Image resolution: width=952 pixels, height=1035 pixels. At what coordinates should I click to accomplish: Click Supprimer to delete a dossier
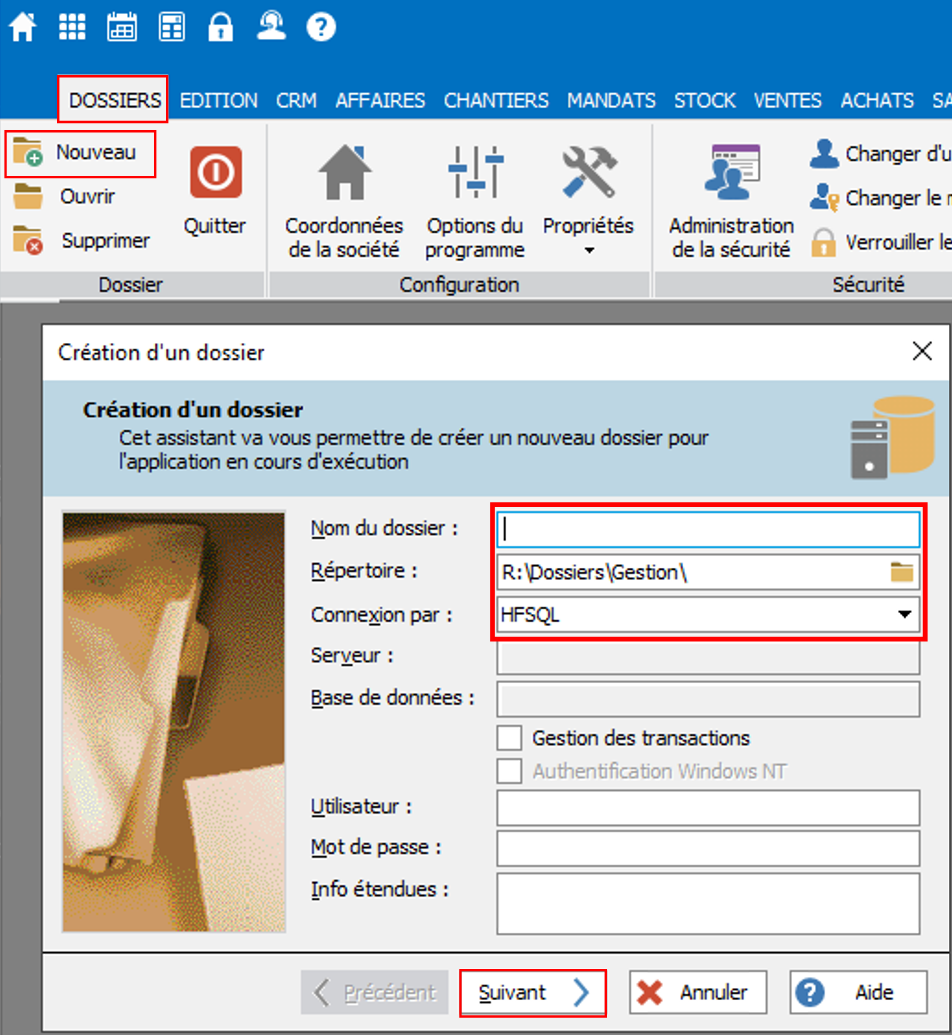click(82, 240)
